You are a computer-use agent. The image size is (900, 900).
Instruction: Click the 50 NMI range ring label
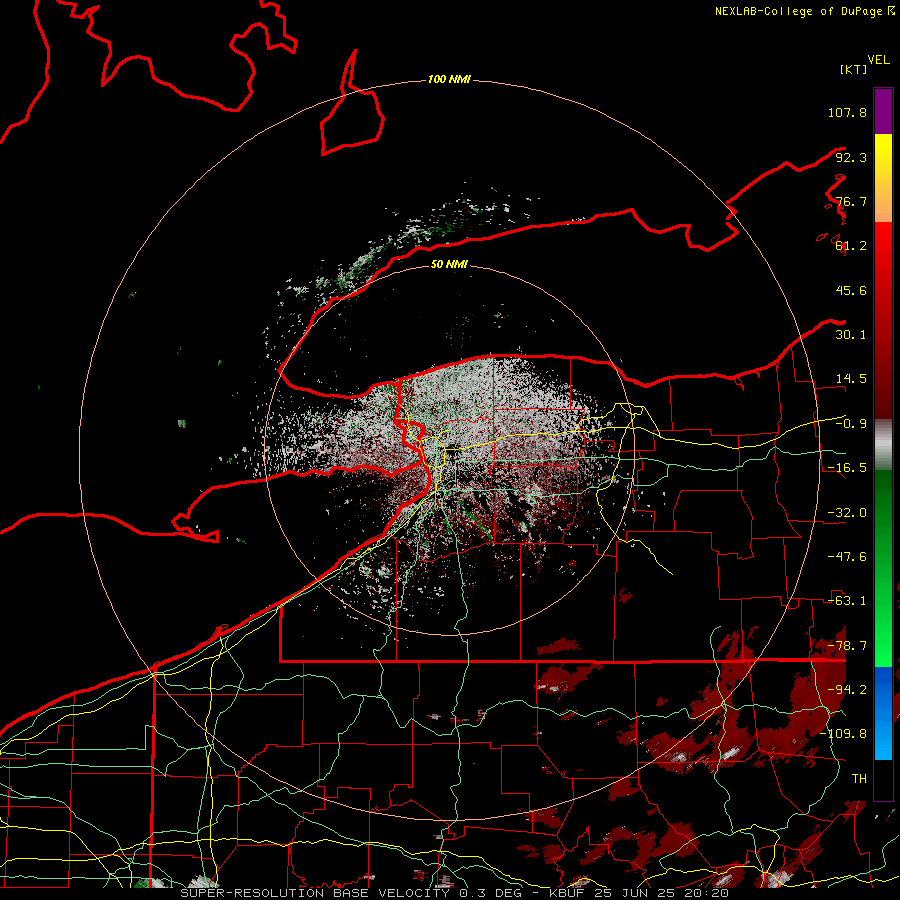[x=449, y=265]
